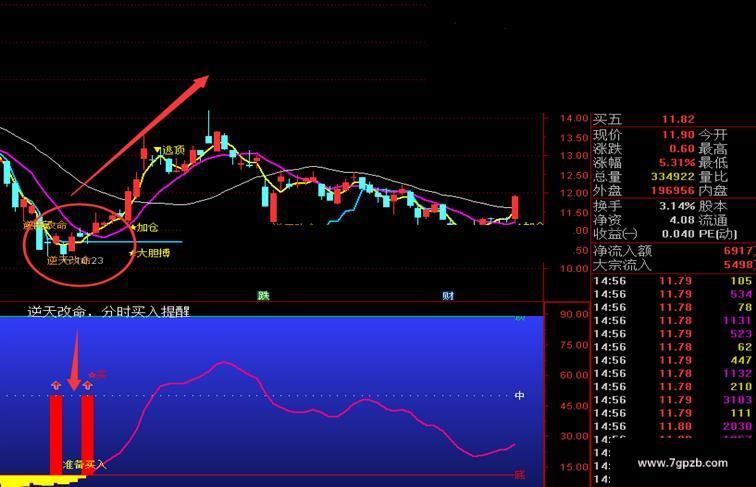Click the 逃顶 sell-signal marker on the chart

(170, 150)
